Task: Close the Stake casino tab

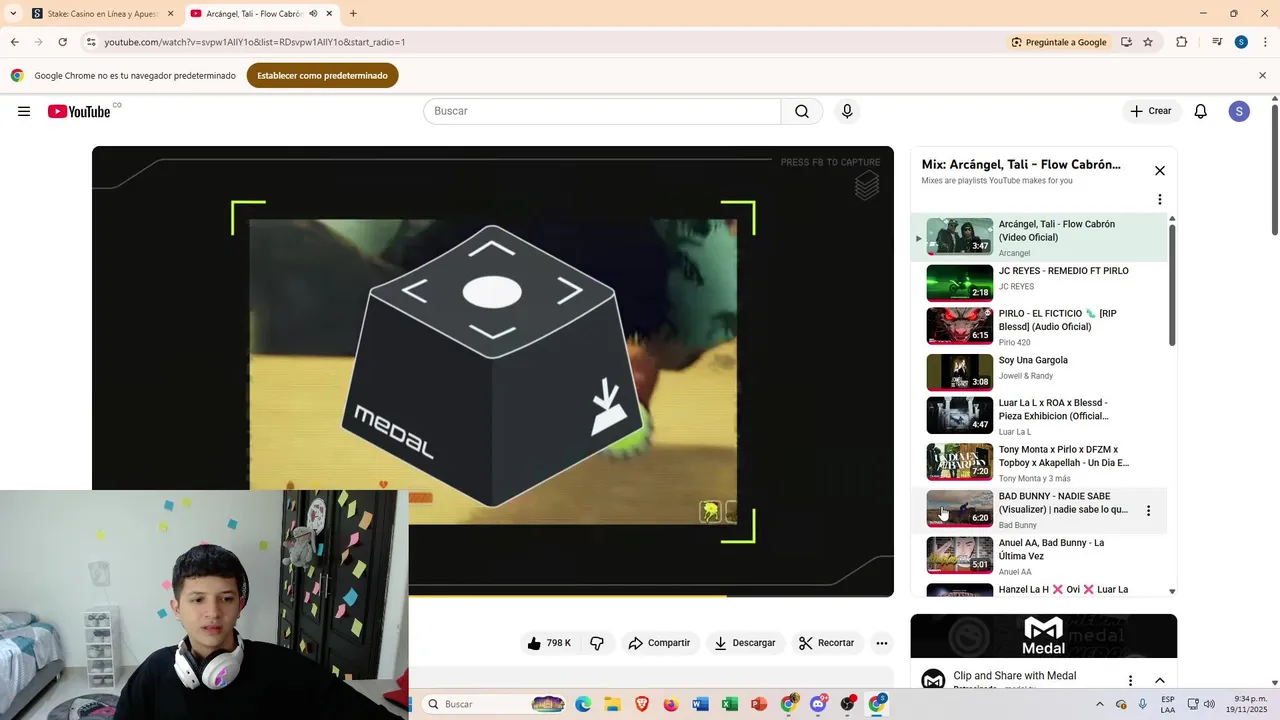Action: point(170,14)
